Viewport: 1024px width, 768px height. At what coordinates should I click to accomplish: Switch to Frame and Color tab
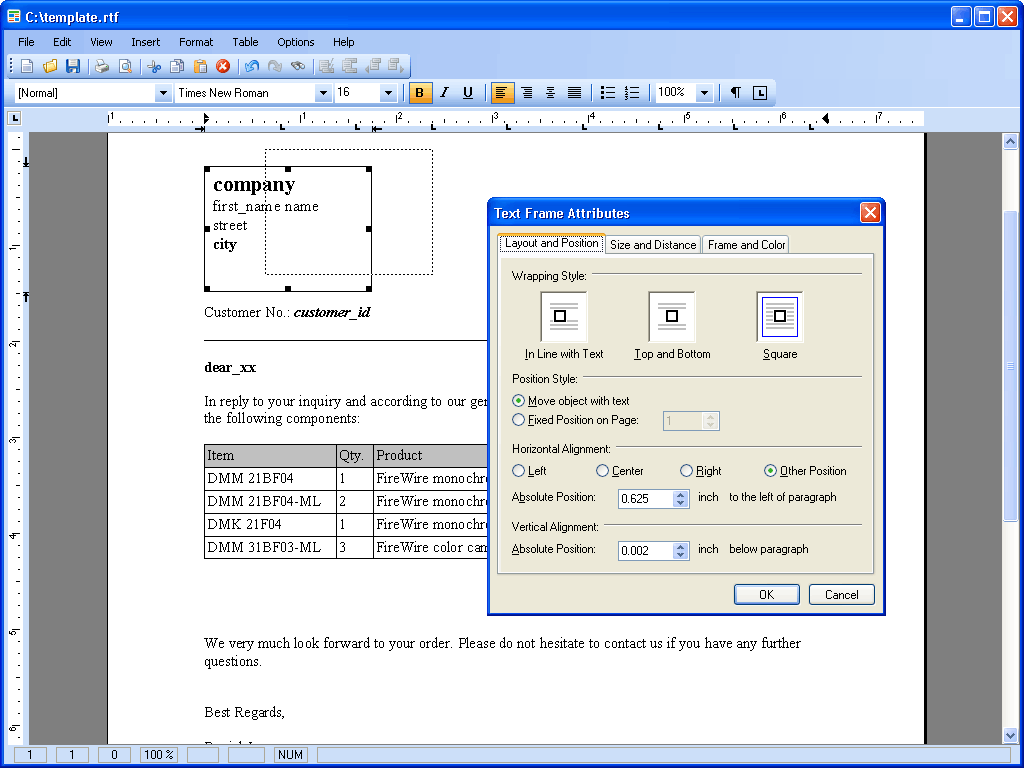746,245
